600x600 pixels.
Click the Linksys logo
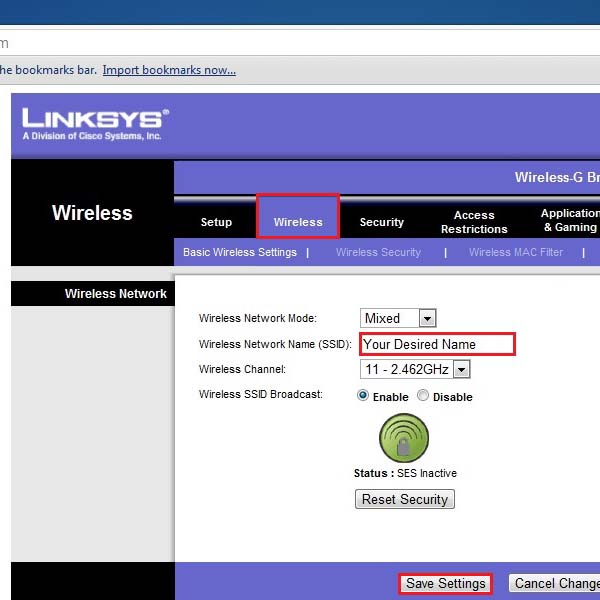(x=95, y=124)
